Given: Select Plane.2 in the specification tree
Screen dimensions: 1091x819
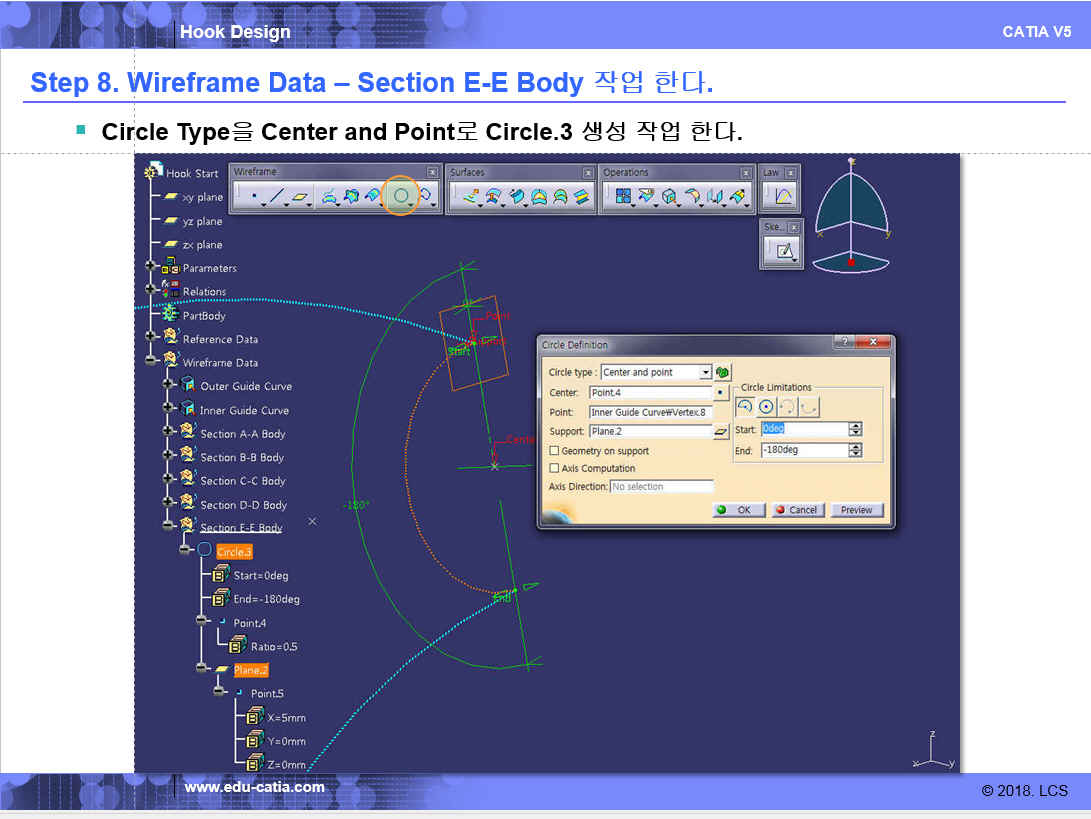Looking at the screenshot, I should pos(250,670).
